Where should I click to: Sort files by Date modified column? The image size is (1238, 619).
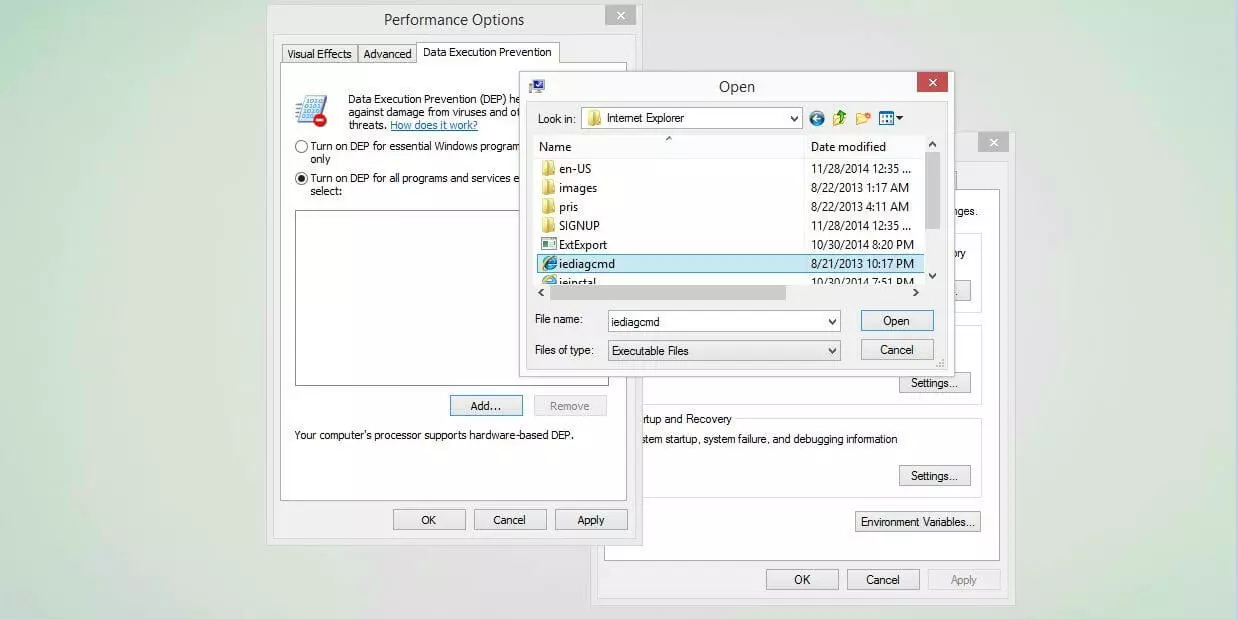pyautogui.click(x=848, y=147)
